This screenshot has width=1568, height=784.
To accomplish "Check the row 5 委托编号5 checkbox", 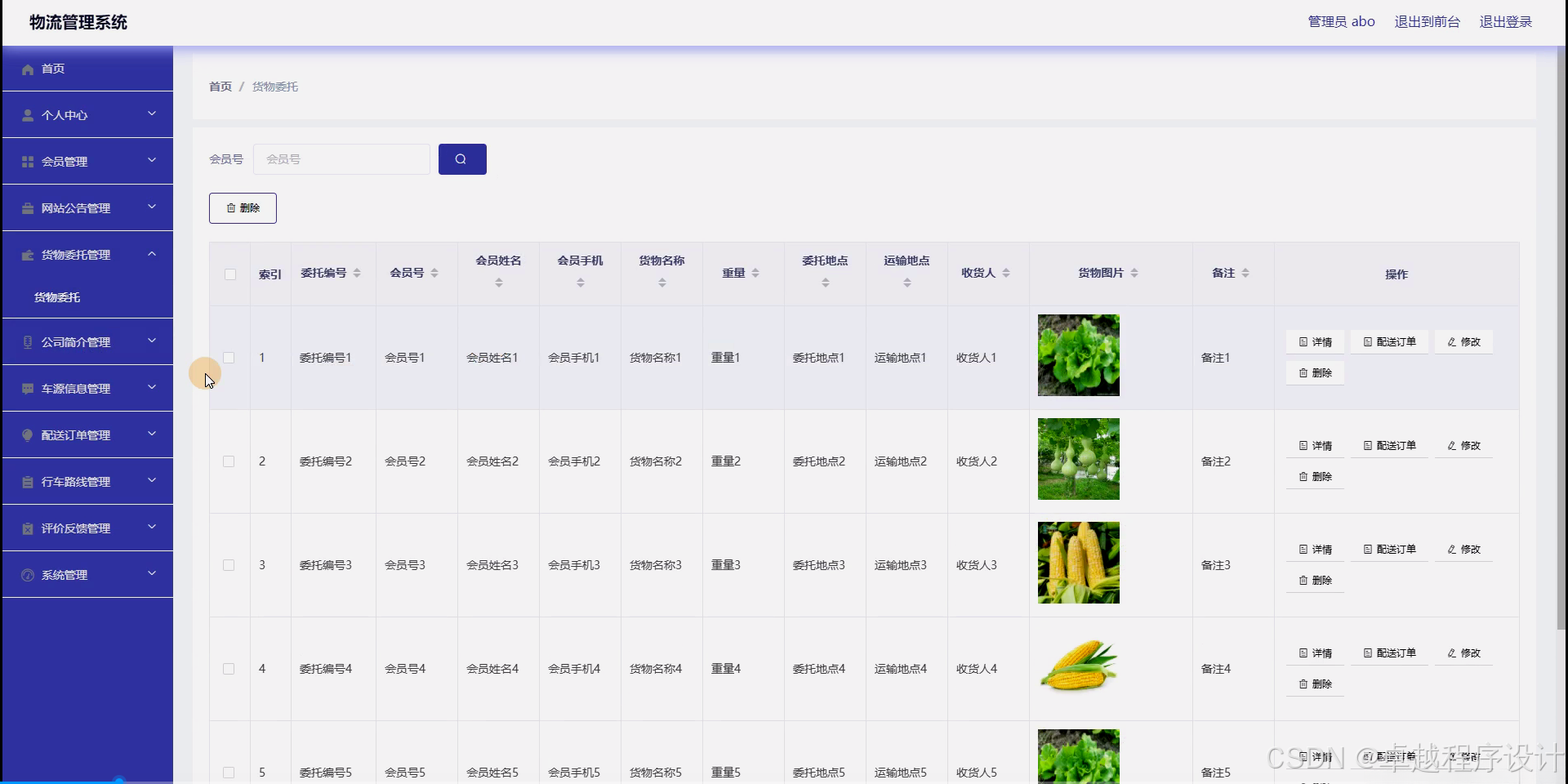I will (229, 773).
